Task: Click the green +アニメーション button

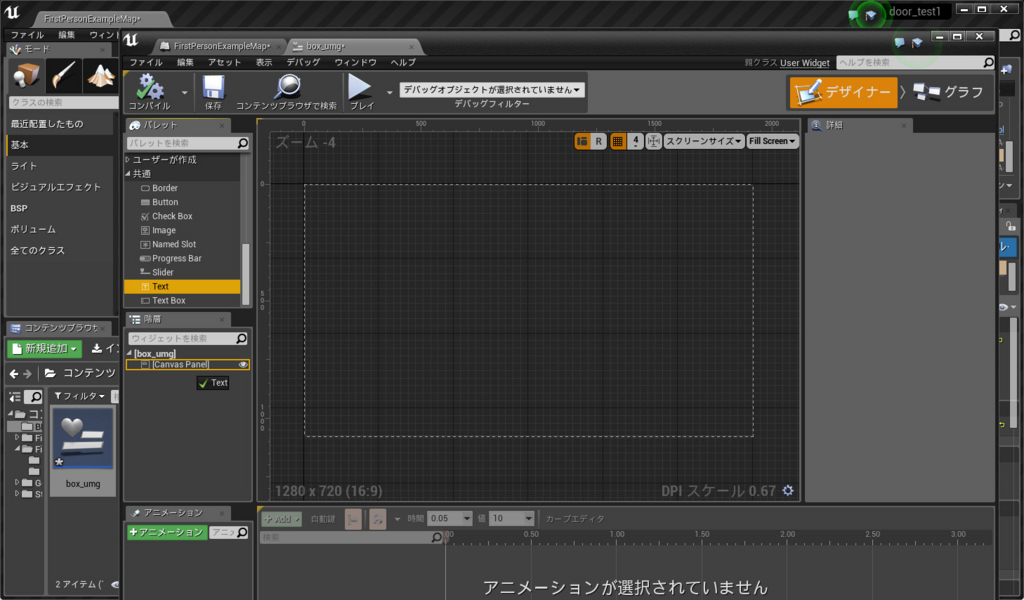Action: [x=167, y=532]
